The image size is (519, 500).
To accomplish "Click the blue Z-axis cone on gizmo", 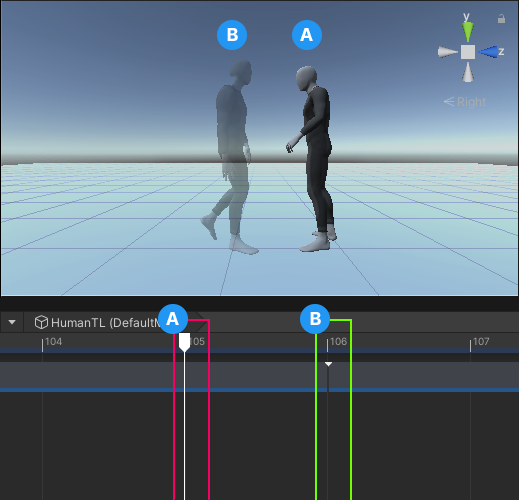I will point(488,52).
